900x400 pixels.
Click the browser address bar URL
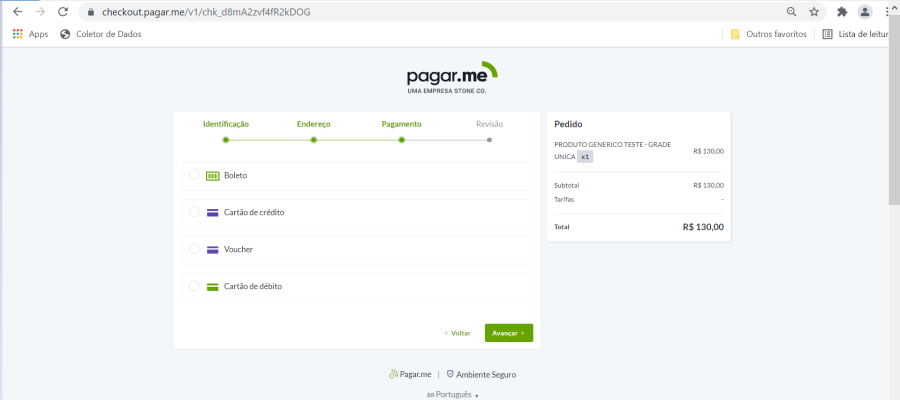click(206, 11)
